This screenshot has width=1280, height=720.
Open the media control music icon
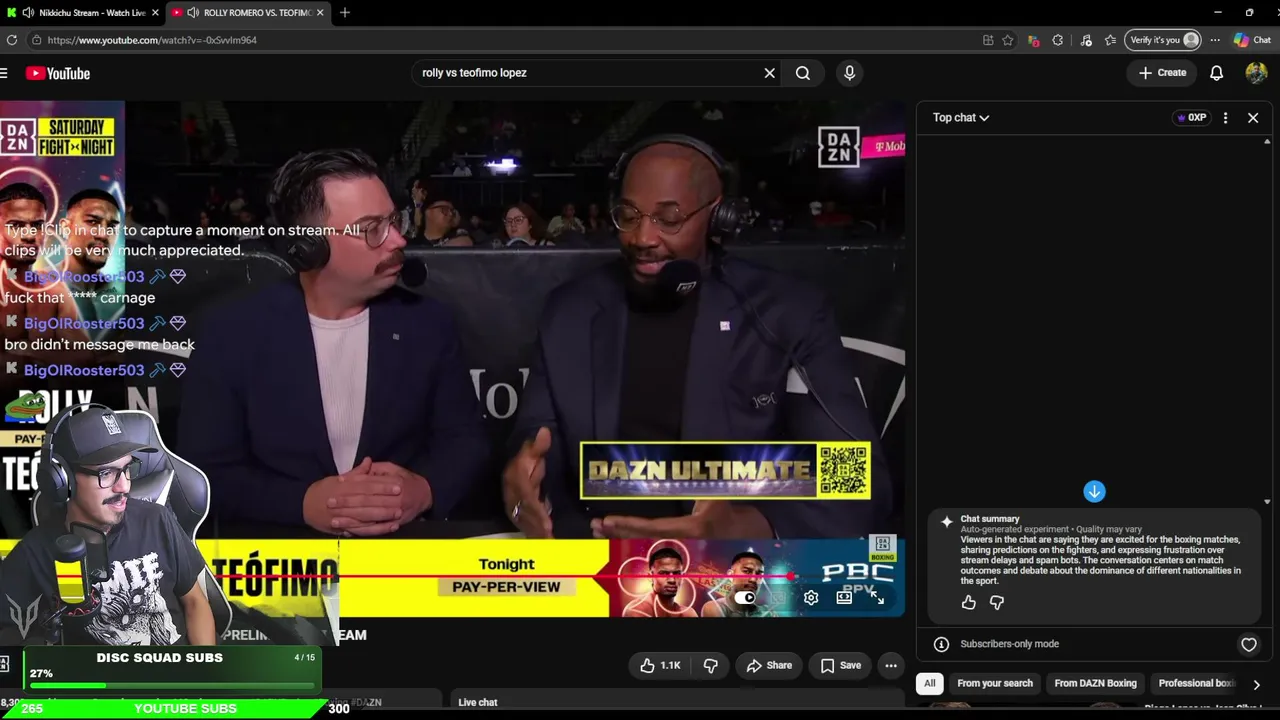click(x=1086, y=40)
